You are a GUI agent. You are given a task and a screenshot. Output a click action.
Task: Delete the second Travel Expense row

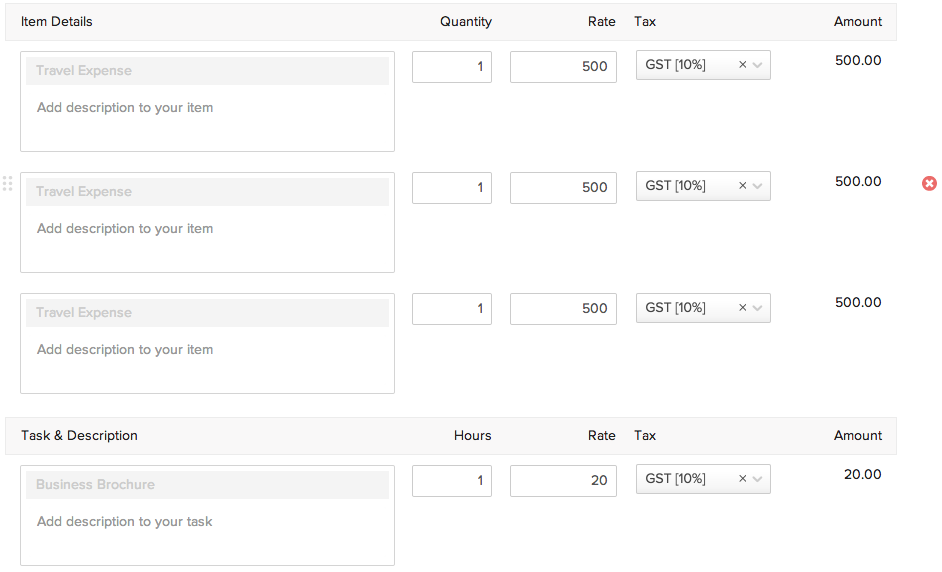coord(929,183)
